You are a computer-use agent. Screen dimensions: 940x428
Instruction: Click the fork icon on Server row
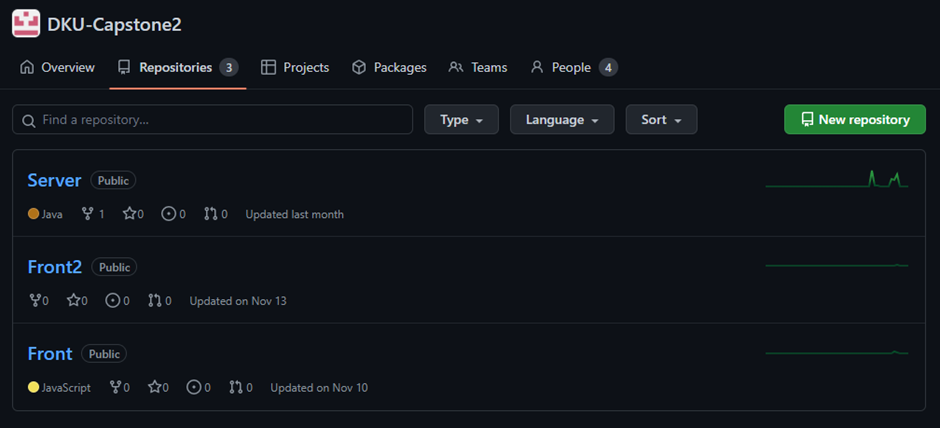(88, 214)
